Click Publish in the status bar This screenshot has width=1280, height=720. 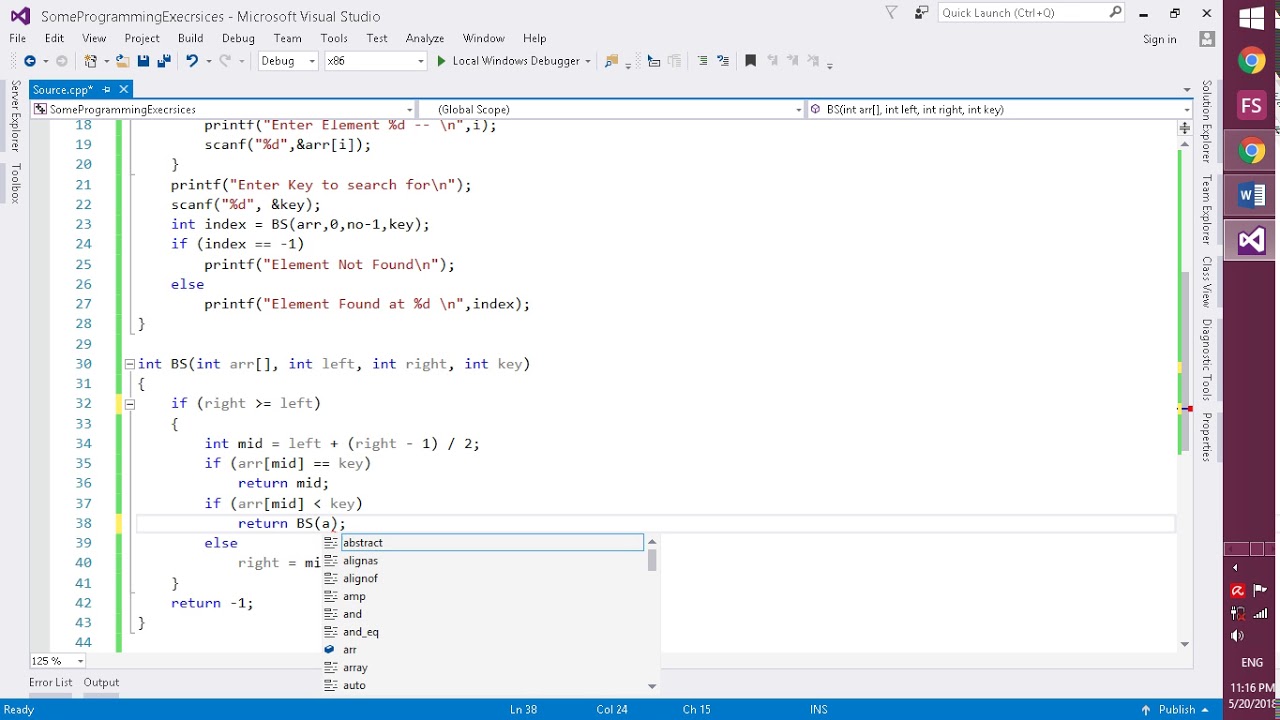pyautogui.click(x=1177, y=709)
